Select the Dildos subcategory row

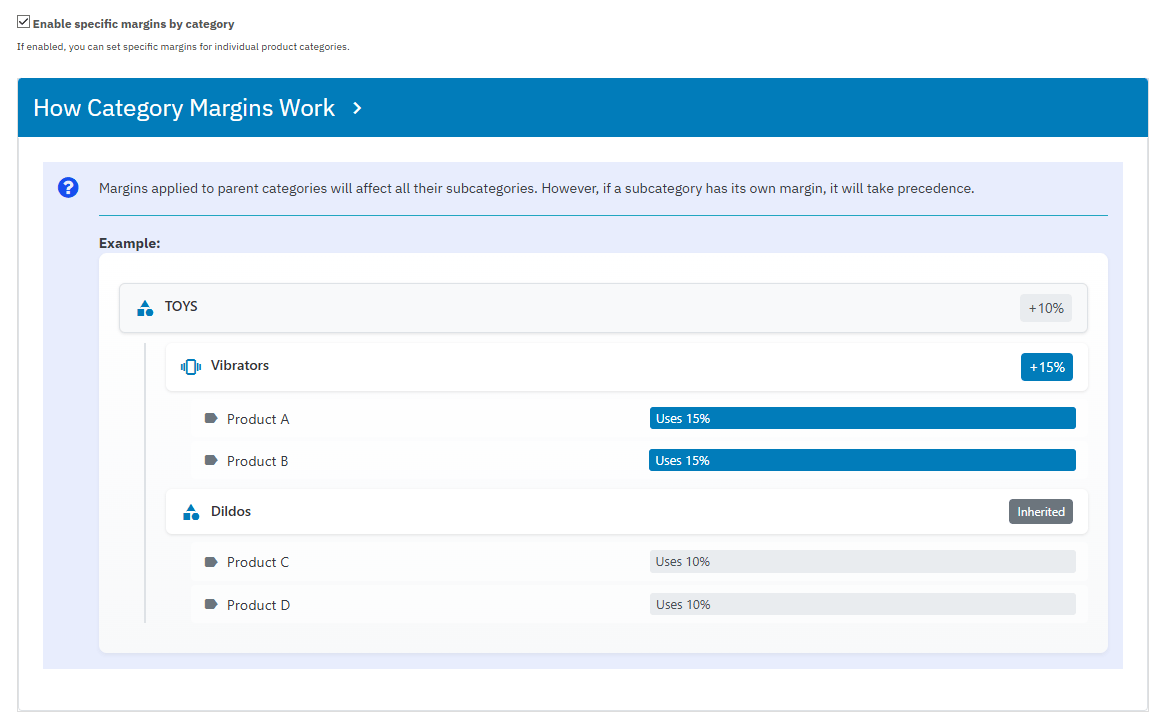[x=600, y=512]
